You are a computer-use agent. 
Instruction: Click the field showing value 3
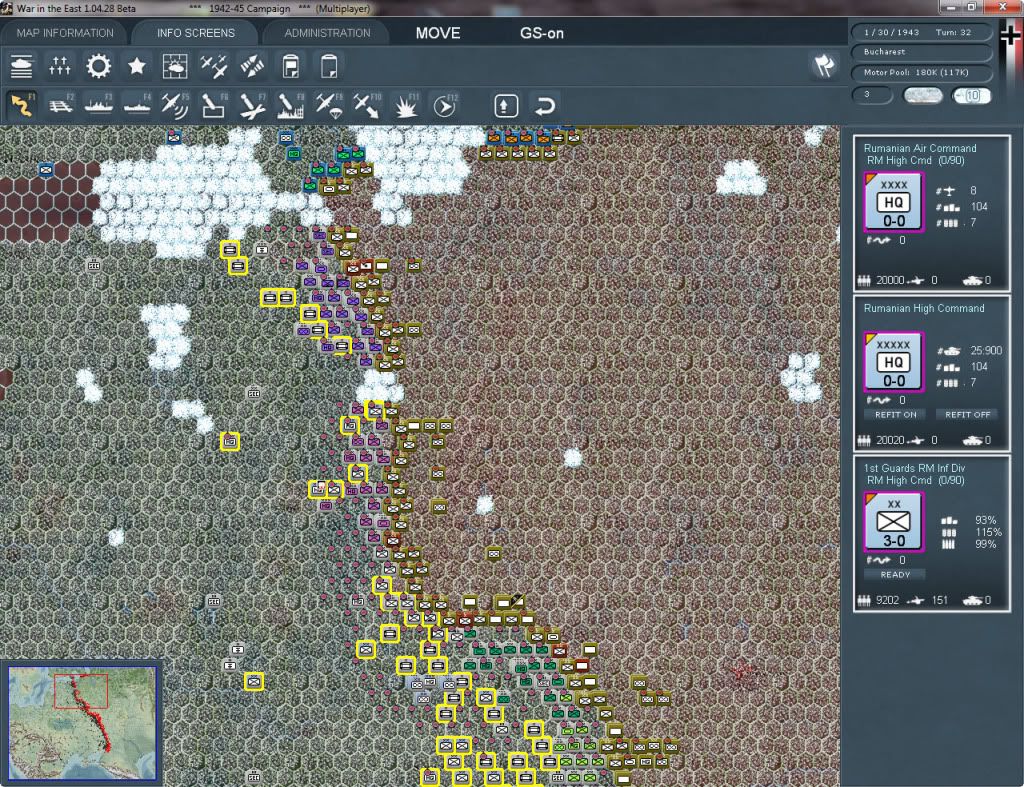click(x=872, y=95)
